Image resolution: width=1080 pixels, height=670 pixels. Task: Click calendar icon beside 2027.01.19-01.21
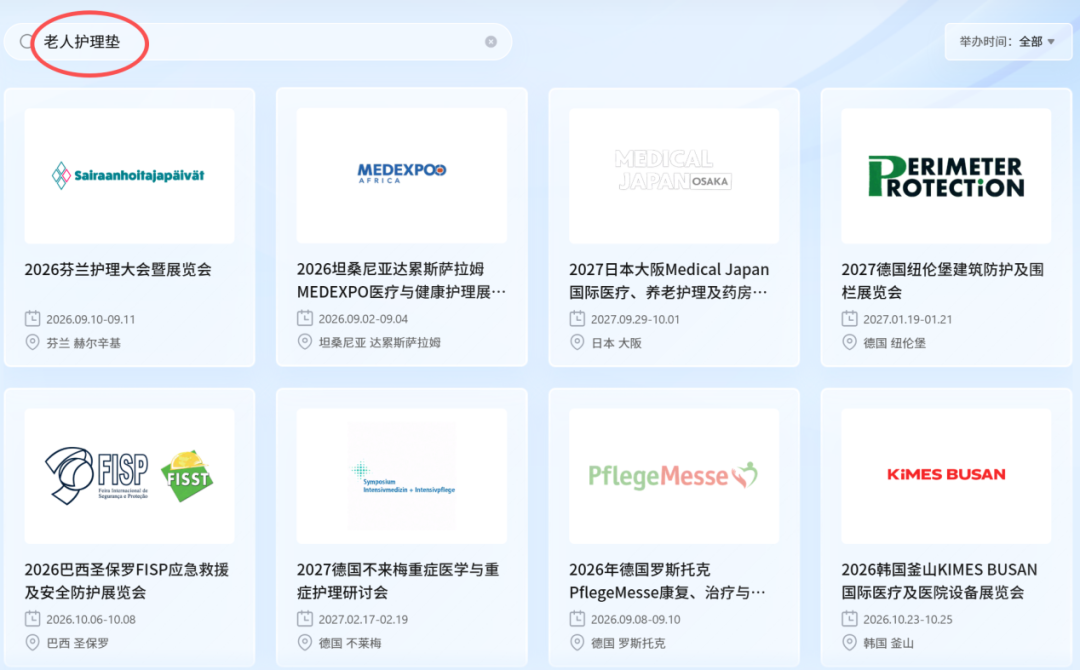pos(849,319)
